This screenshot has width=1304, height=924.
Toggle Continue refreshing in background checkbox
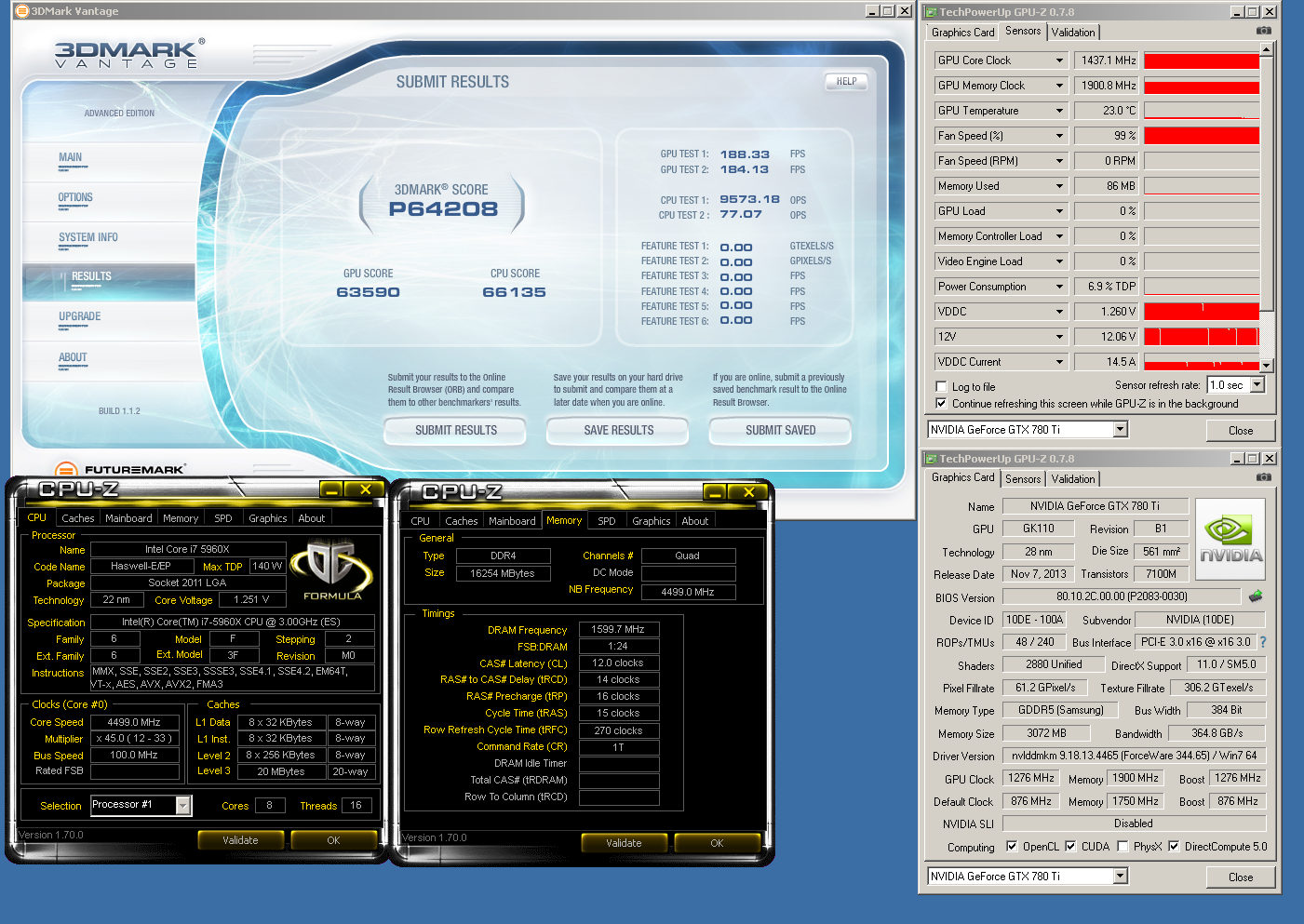pyautogui.click(x=941, y=403)
